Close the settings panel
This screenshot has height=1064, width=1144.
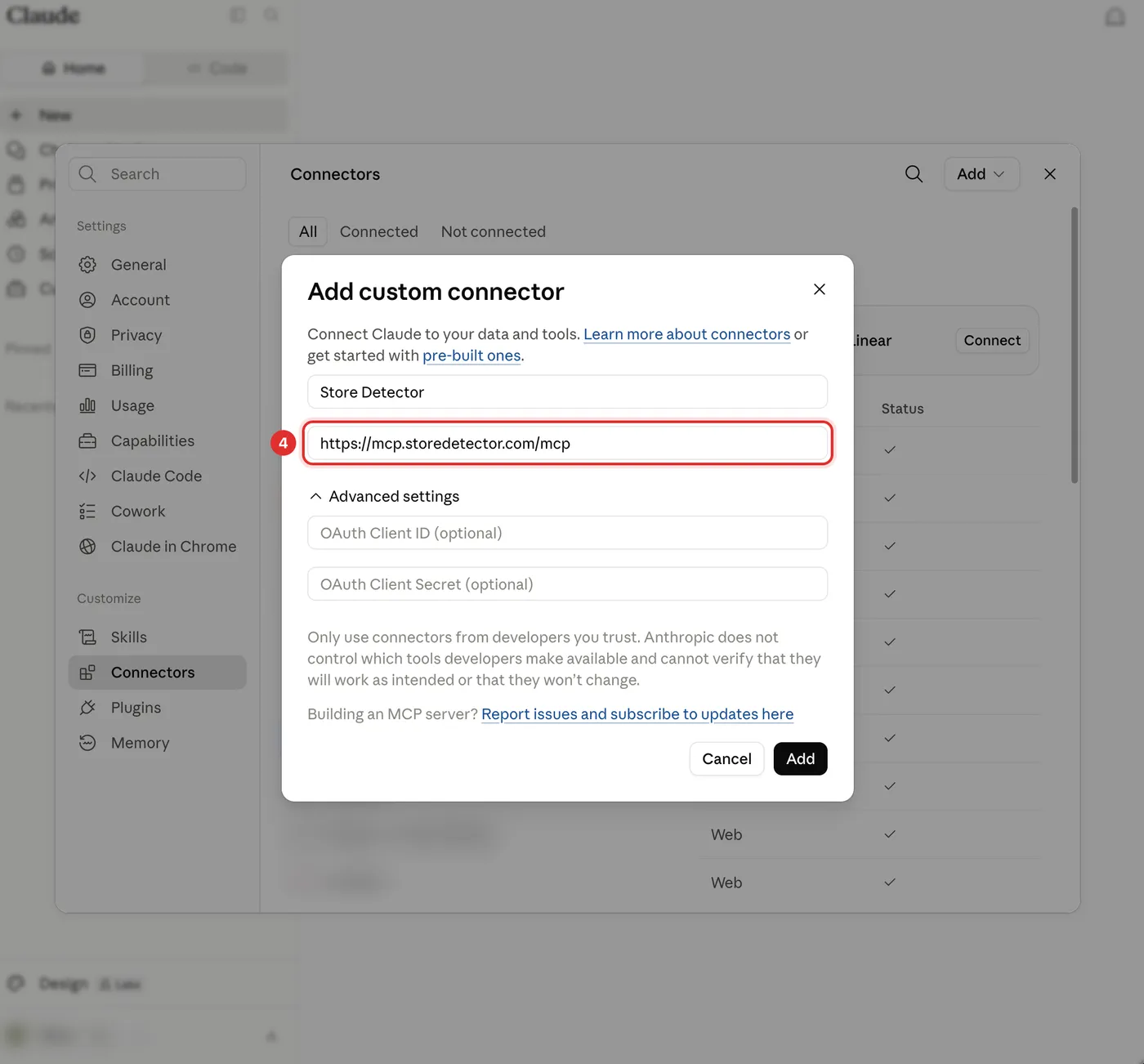1050,174
